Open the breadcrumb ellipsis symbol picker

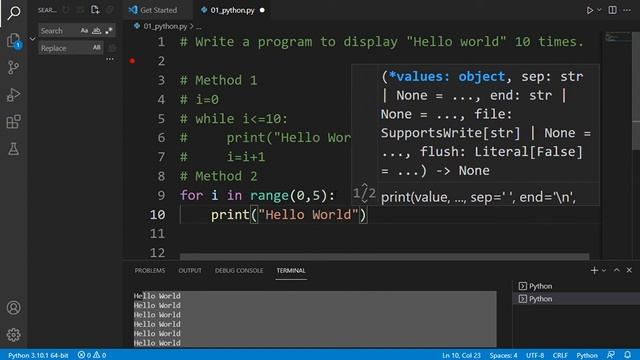click(x=198, y=27)
